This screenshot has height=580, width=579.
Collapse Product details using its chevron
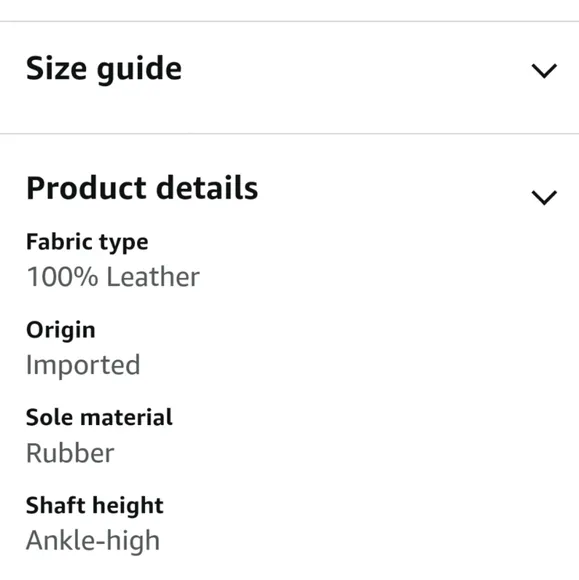544,198
